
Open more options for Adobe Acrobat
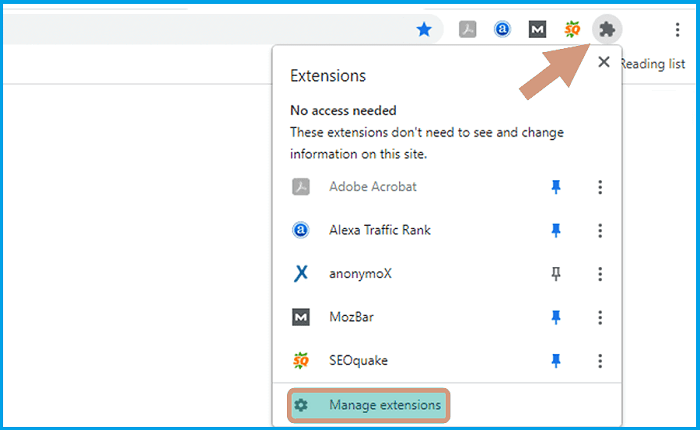600,187
